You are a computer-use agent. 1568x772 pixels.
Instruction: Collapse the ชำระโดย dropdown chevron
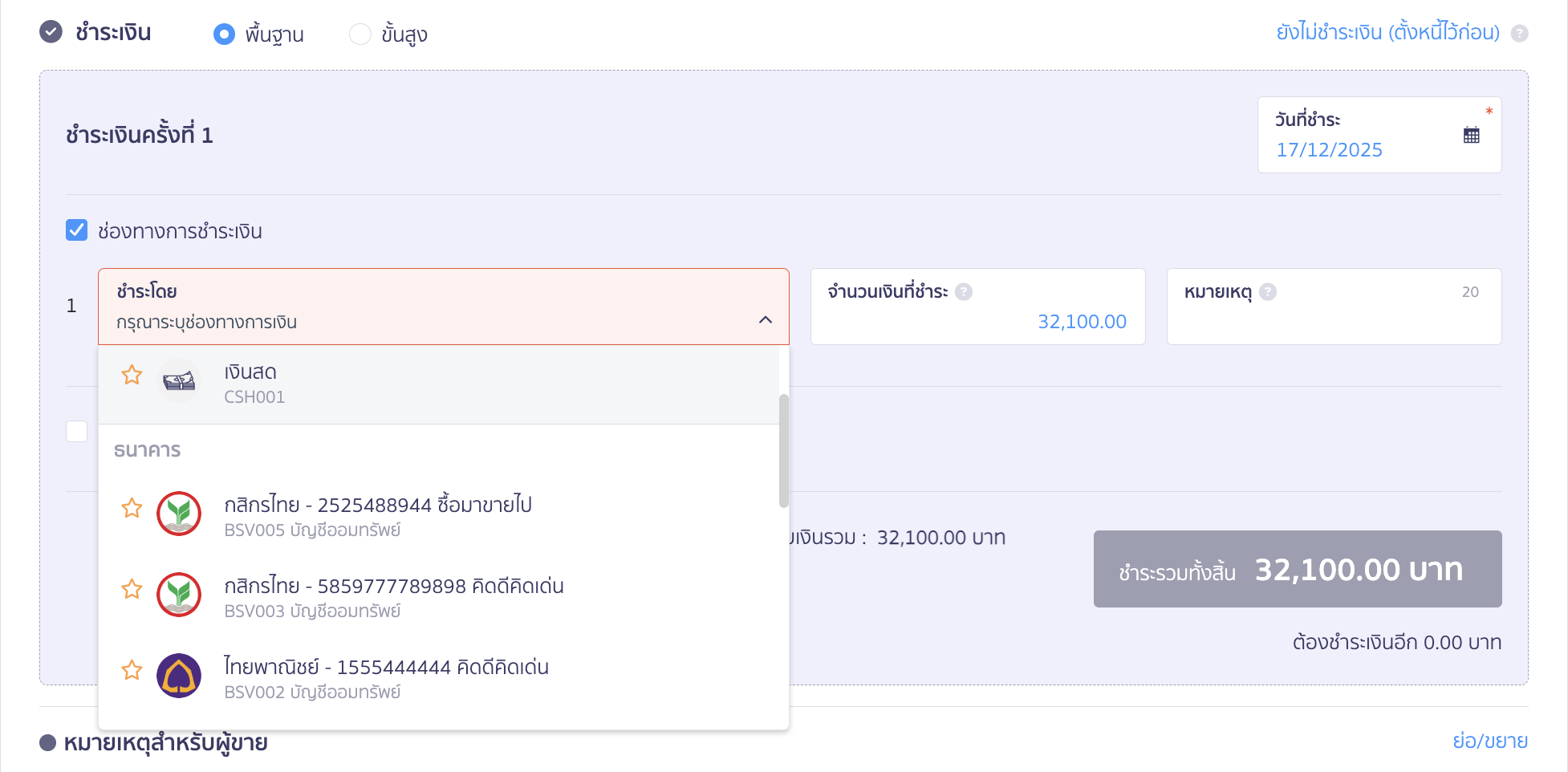pos(765,320)
